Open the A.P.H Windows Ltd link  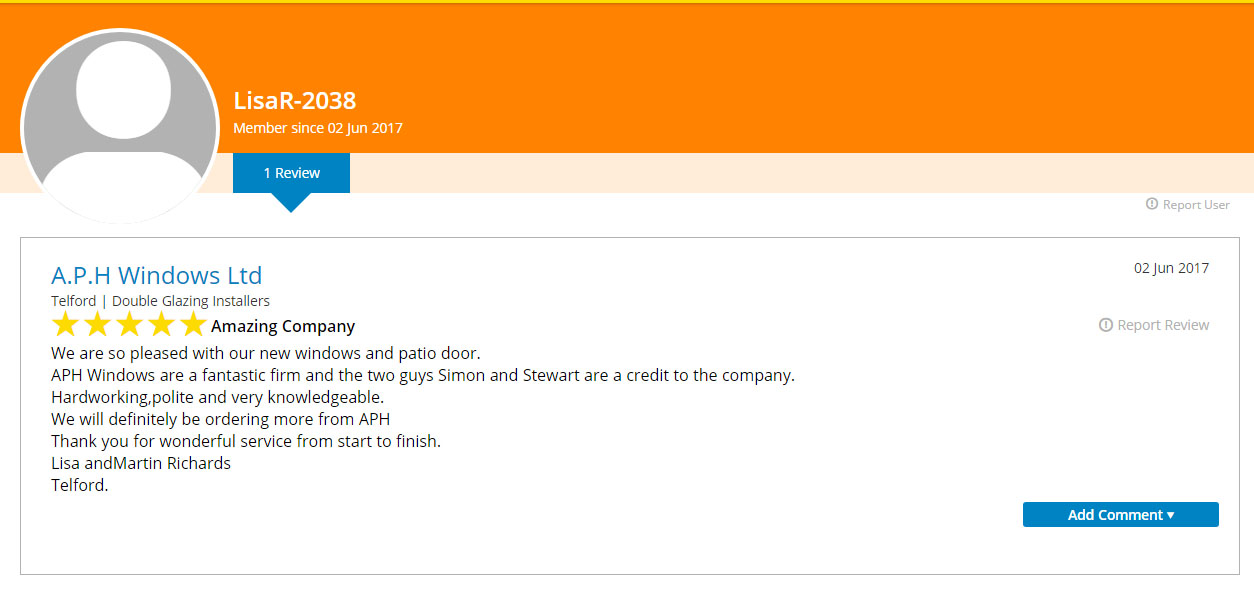(x=157, y=275)
